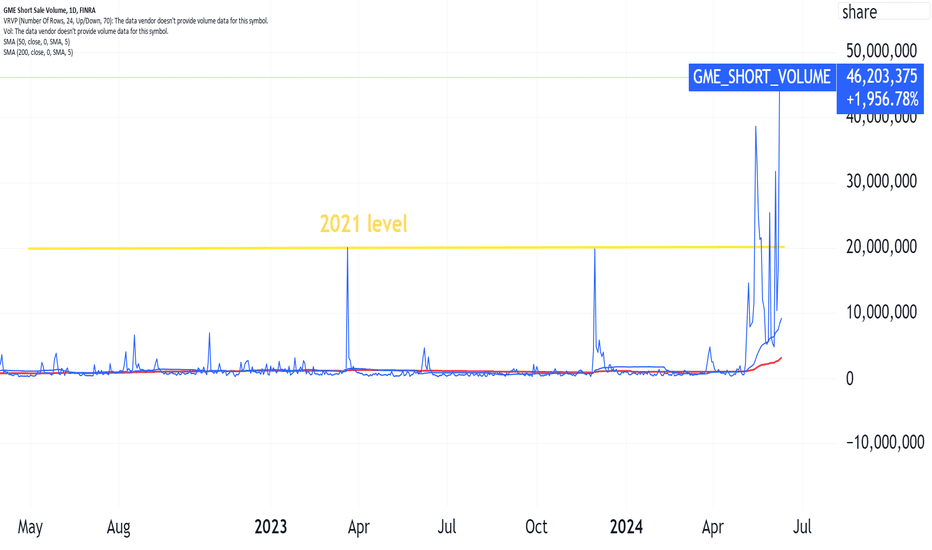
Task: Click the 46,203,375 last value label
Action: click(x=881, y=76)
